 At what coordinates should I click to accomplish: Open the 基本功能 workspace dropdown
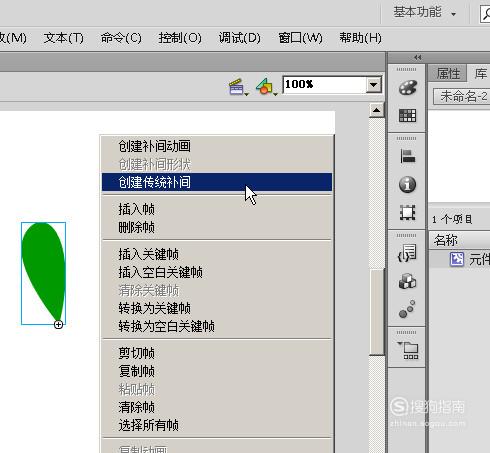(424, 13)
